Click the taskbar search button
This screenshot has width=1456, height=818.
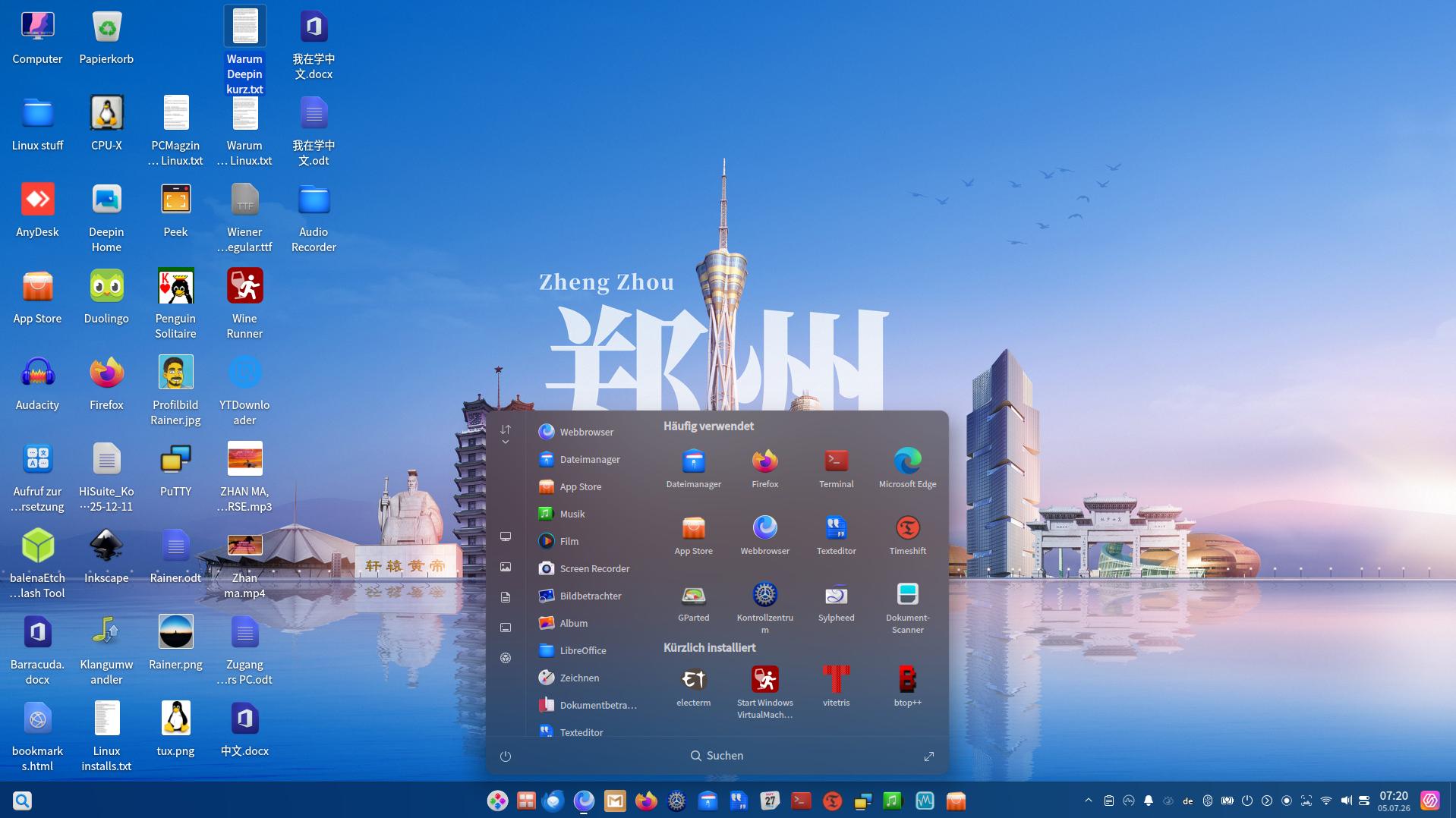click(22, 801)
